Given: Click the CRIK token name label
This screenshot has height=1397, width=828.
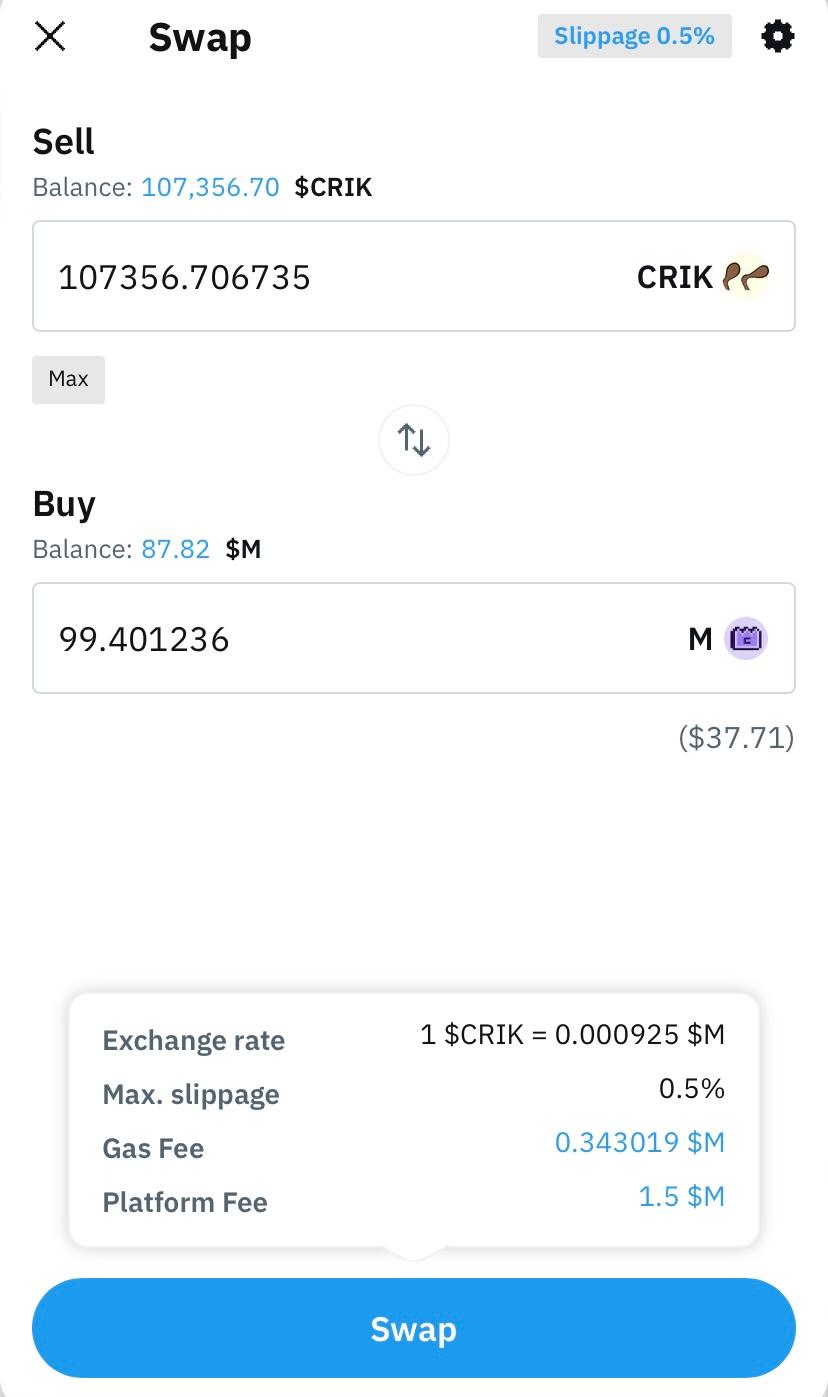Looking at the screenshot, I should [675, 277].
